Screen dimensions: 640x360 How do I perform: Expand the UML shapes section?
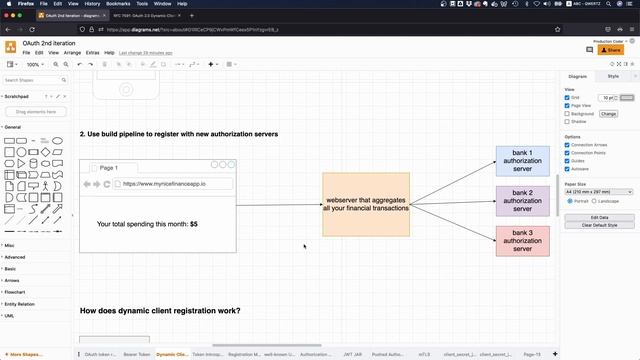tap(9, 316)
